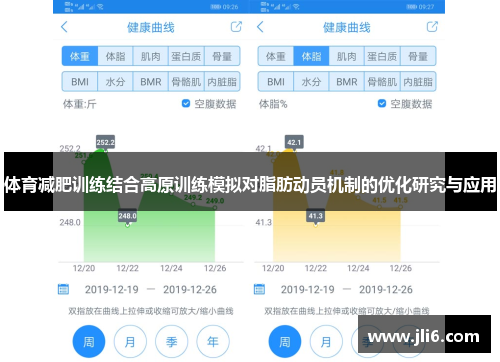Select 内脏脂 tab on right screen
The image size is (500, 362).
point(418,81)
